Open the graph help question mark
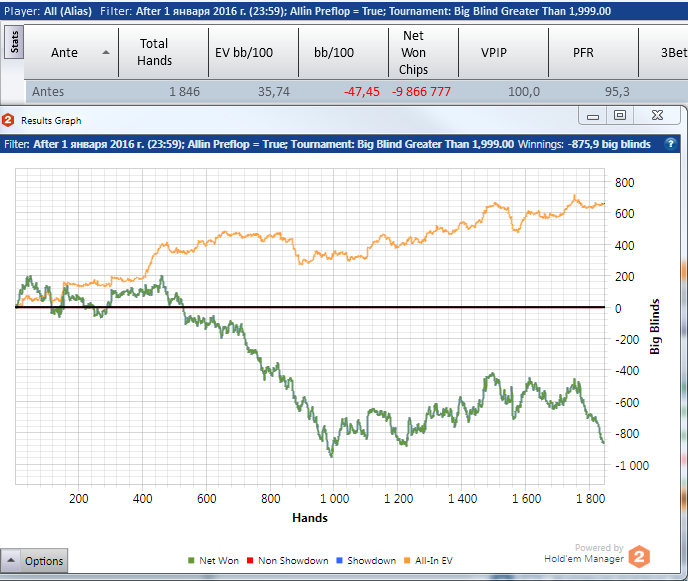Viewport: 688px width, 581px height. [x=670, y=144]
